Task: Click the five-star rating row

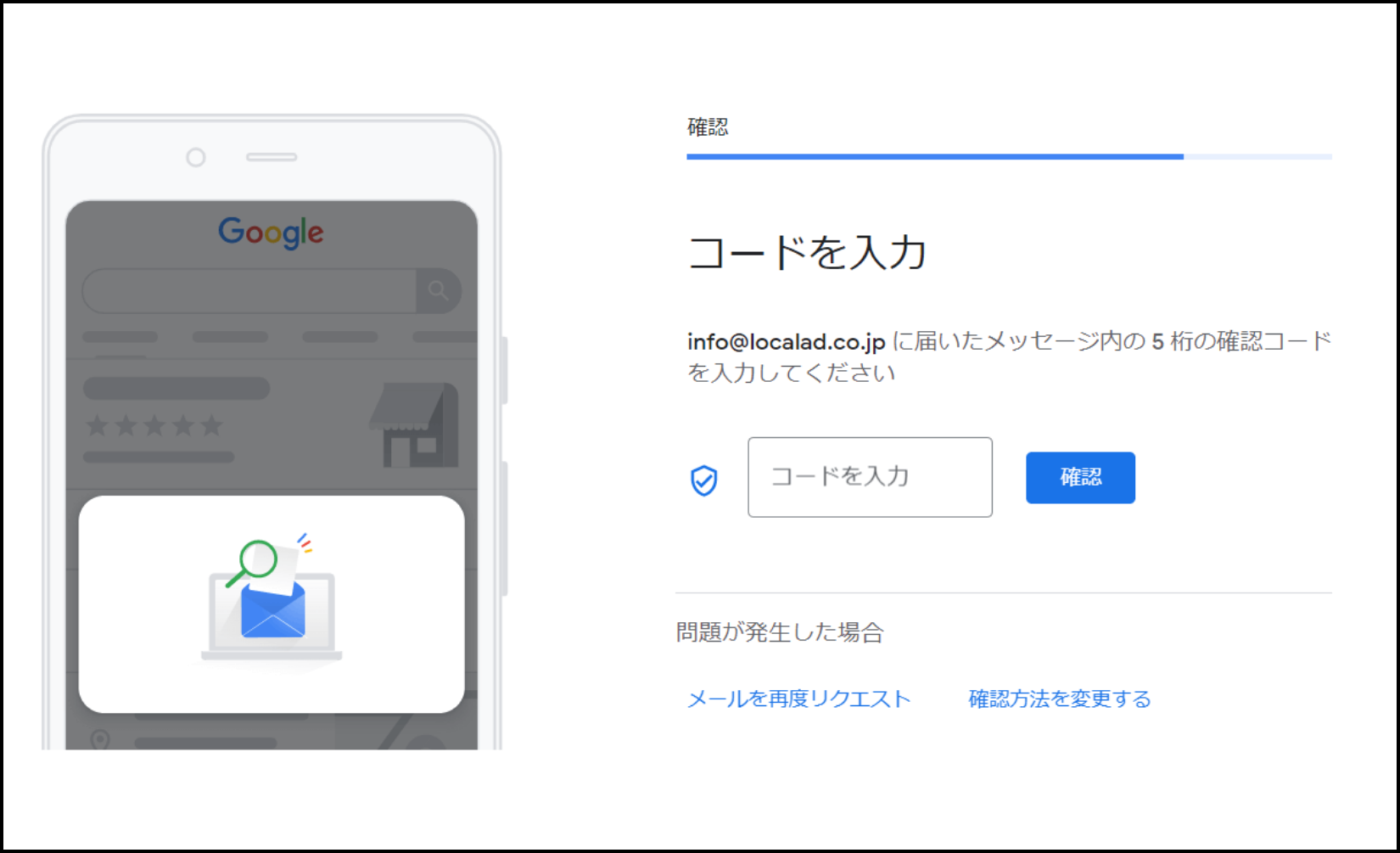Action: (154, 424)
